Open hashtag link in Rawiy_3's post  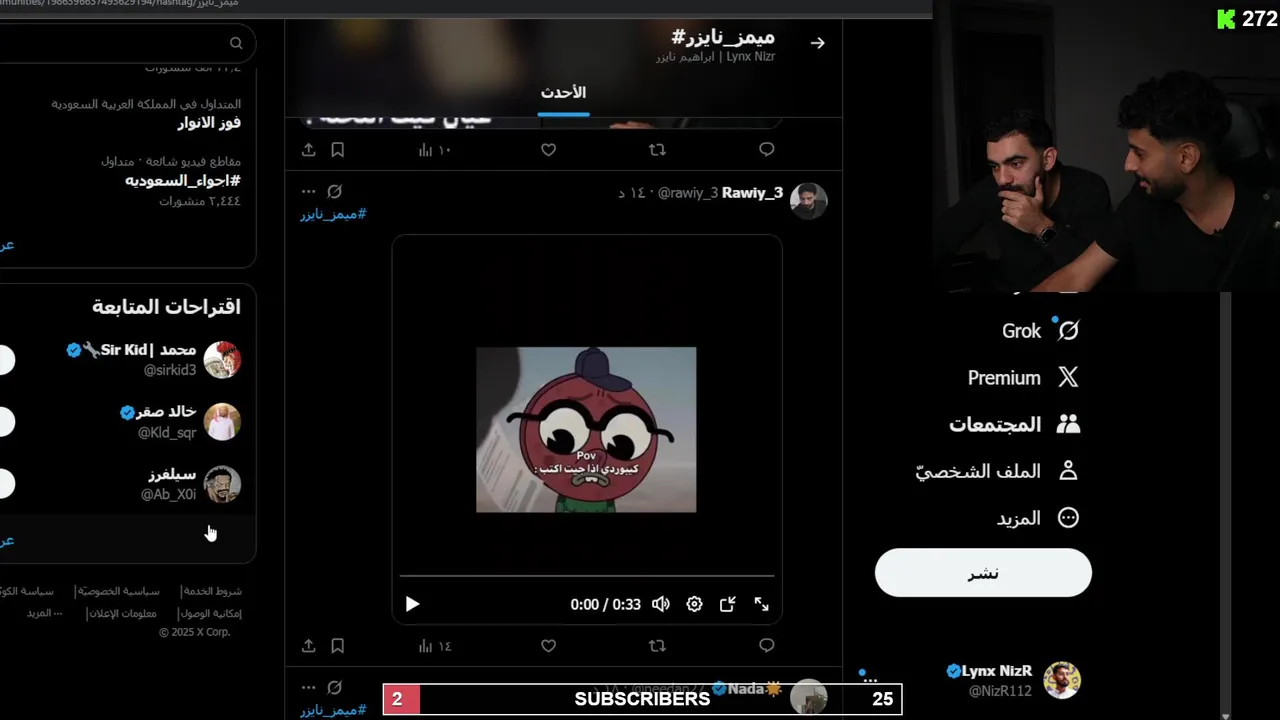pos(333,214)
